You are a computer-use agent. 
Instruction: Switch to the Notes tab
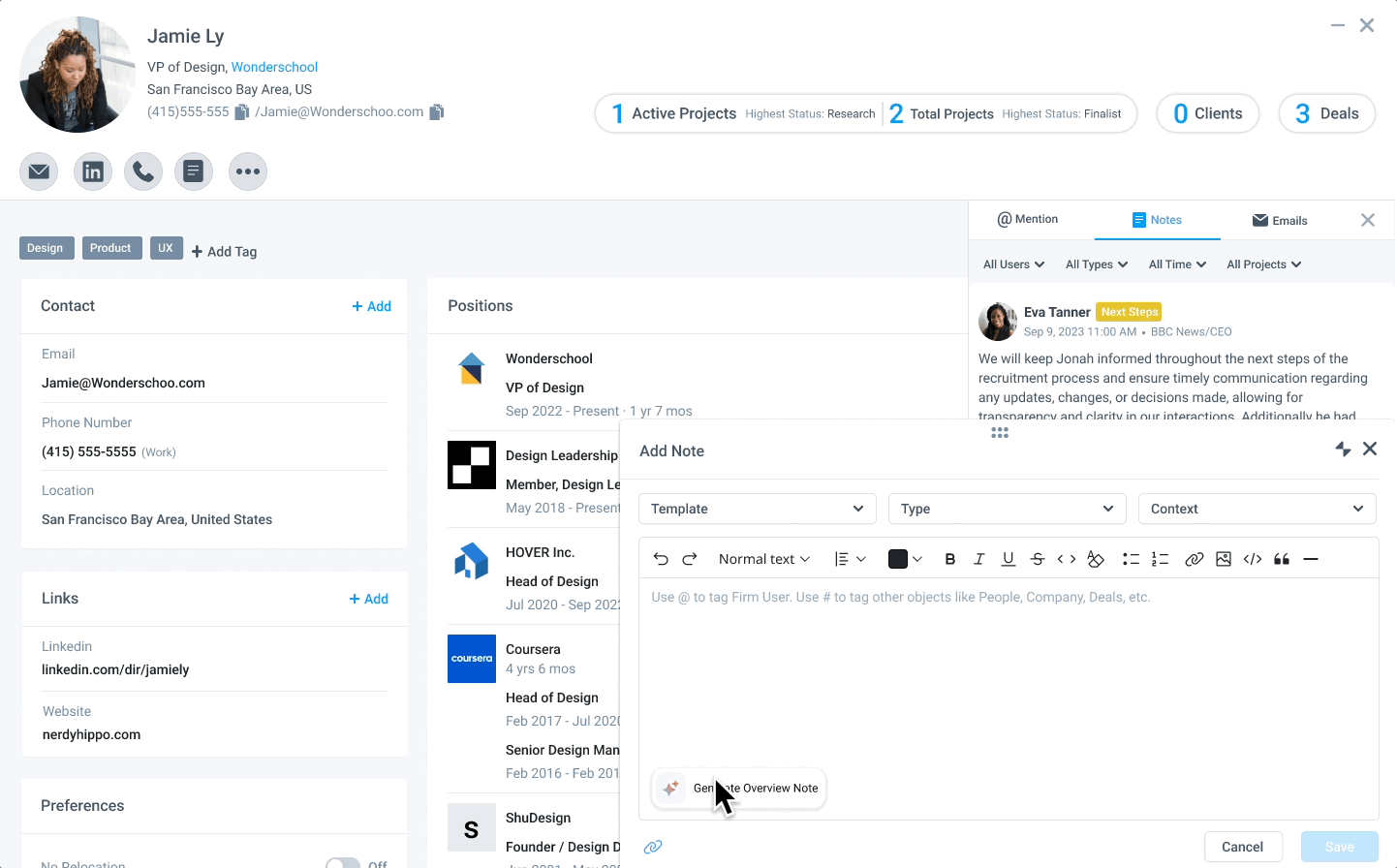[x=1157, y=220]
